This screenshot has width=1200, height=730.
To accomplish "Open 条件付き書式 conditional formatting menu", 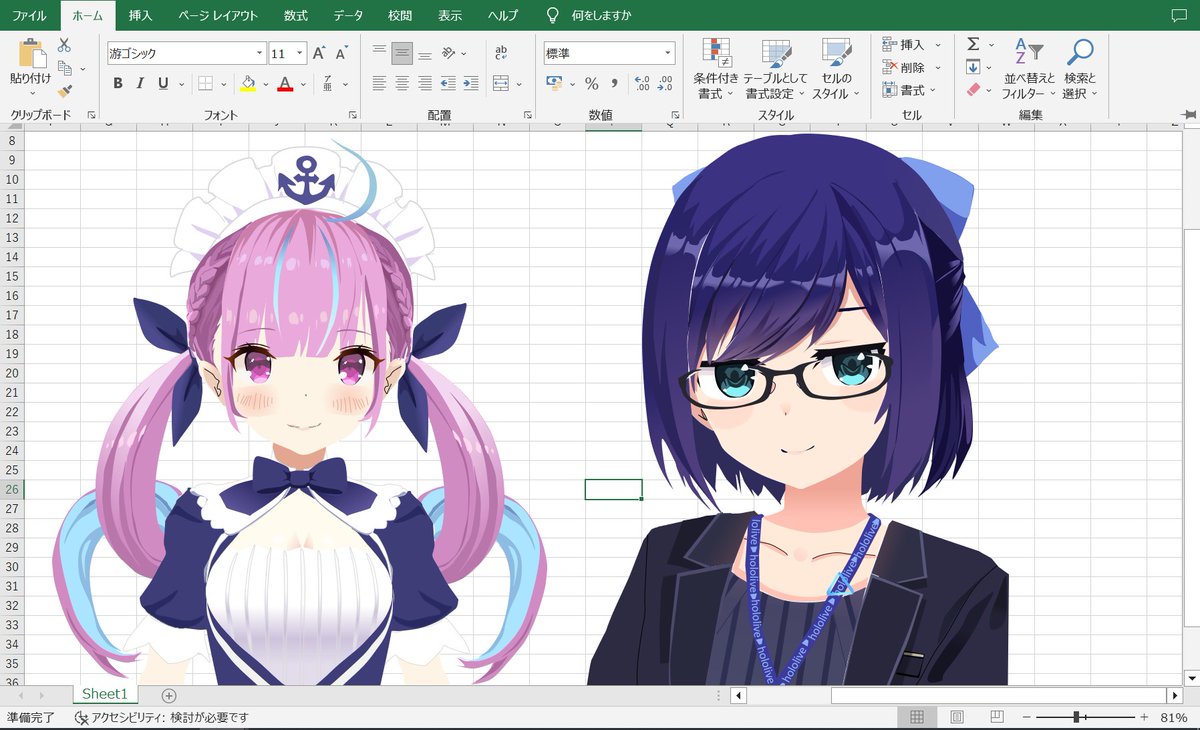I will [x=716, y=68].
